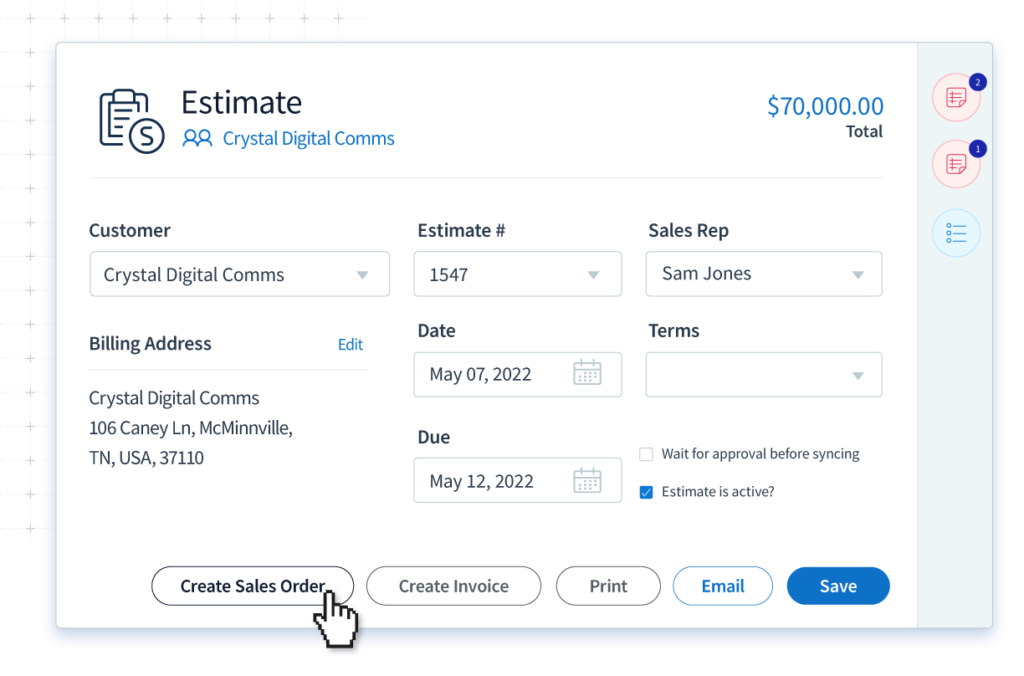The image size is (1024, 676).
Task: Open the notes icon with badge 2
Action: [x=956, y=97]
